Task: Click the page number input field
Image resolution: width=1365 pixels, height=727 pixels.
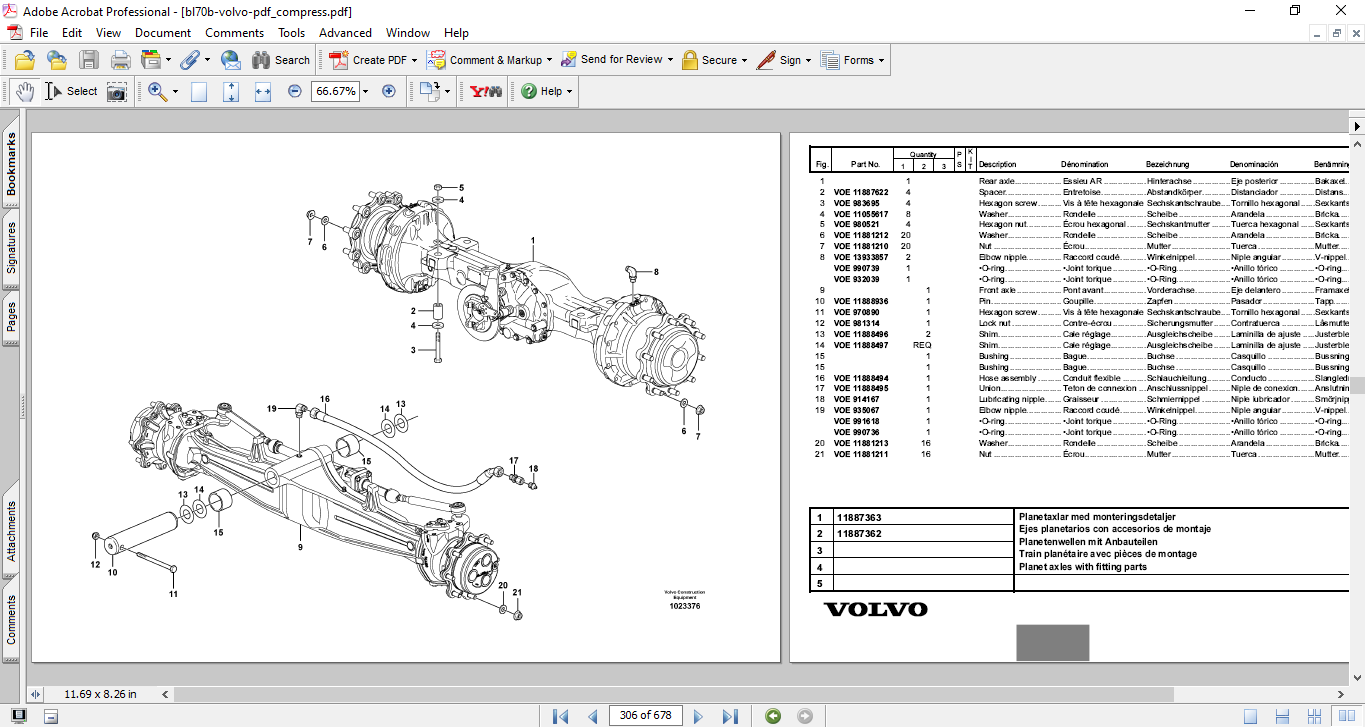Action: (x=645, y=716)
